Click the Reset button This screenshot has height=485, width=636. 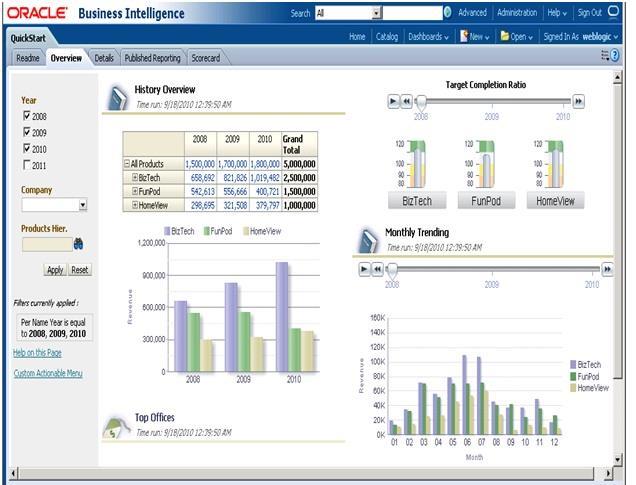point(80,270)
